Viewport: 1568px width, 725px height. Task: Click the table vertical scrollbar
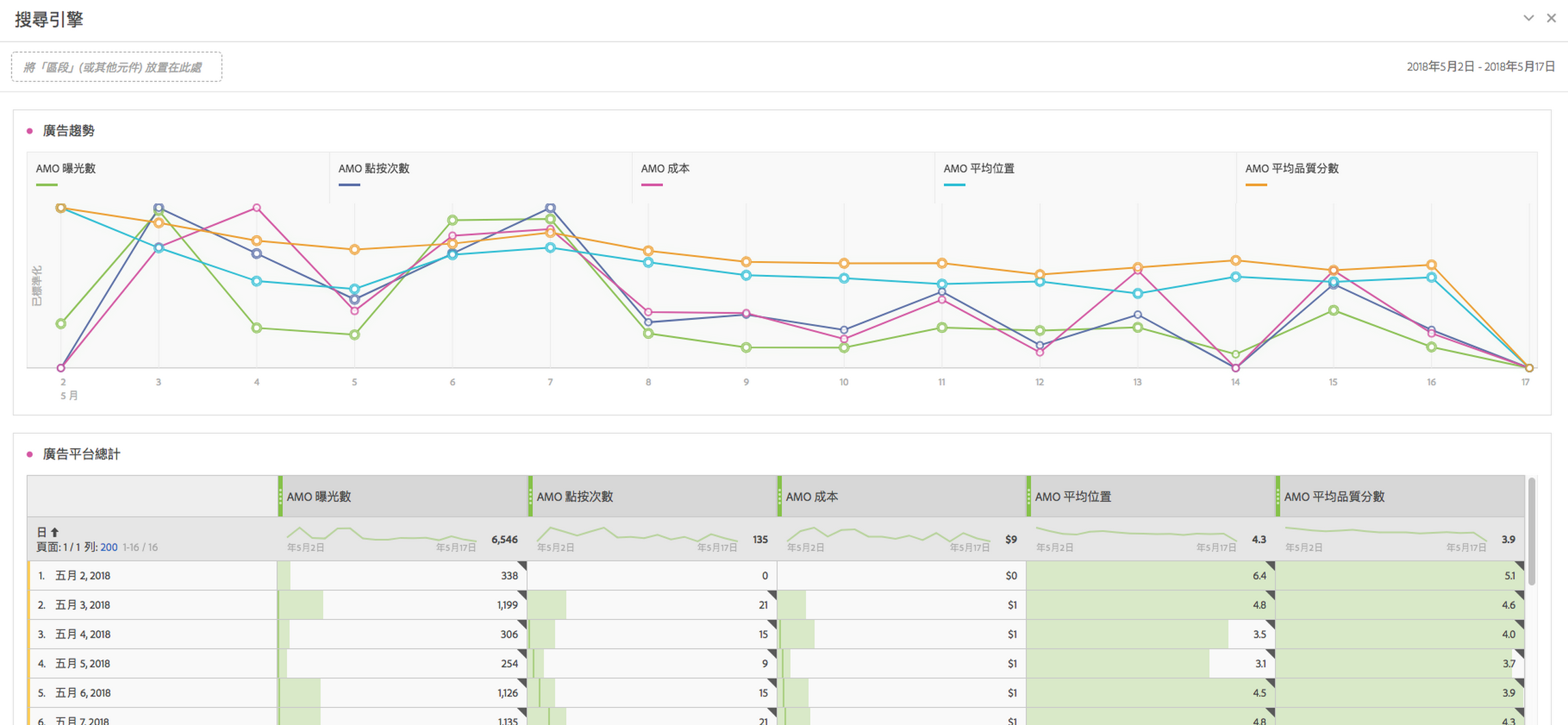point(1532,531)
